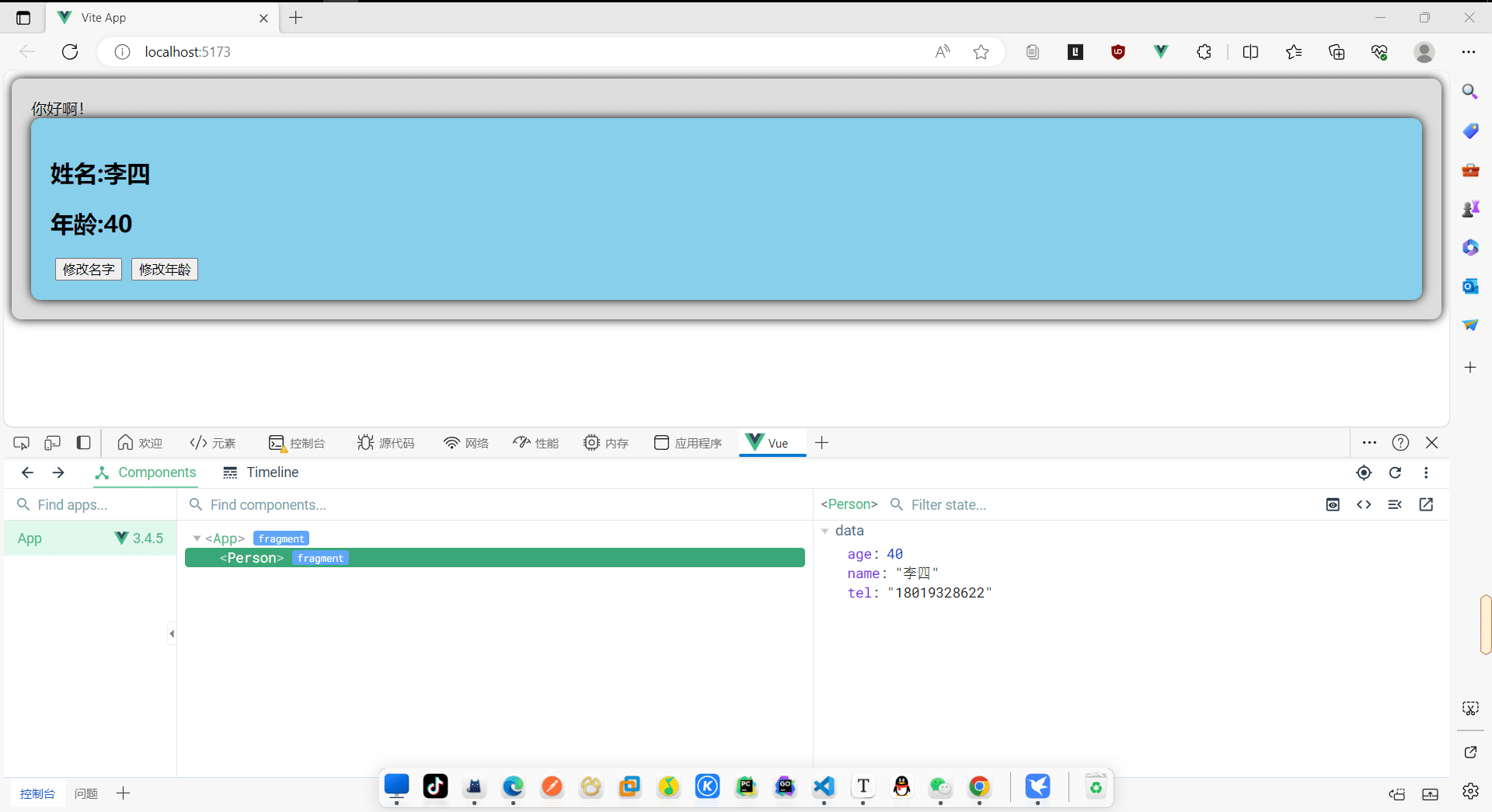
Task: Collapse the apps list side pane
Action: (x=172, y=634)
